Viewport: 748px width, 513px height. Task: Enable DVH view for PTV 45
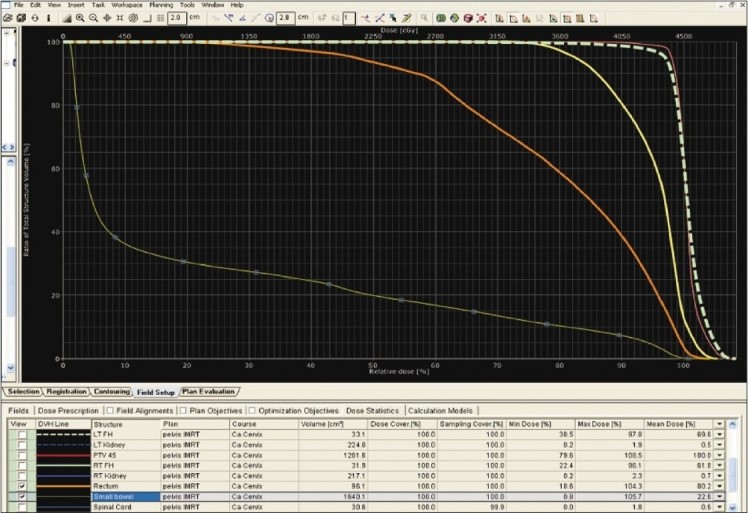pos(22,455)
